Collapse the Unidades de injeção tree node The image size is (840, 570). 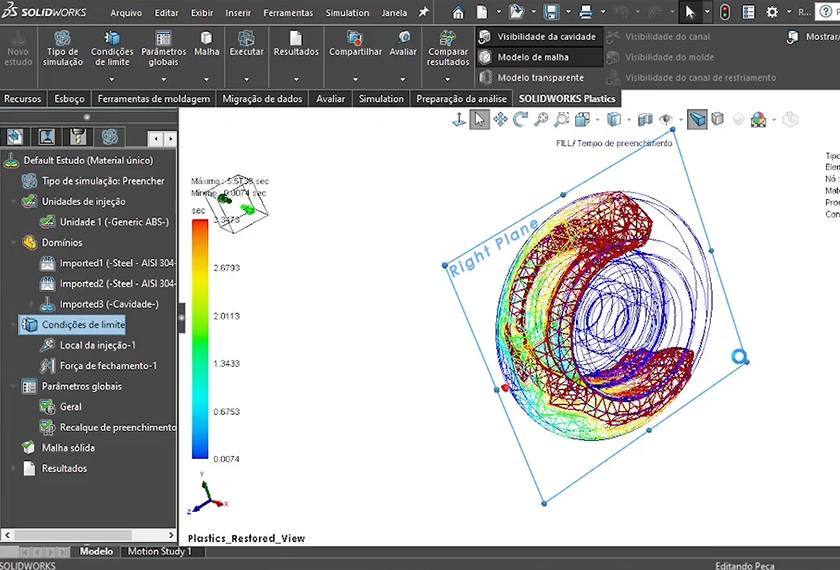13,201
